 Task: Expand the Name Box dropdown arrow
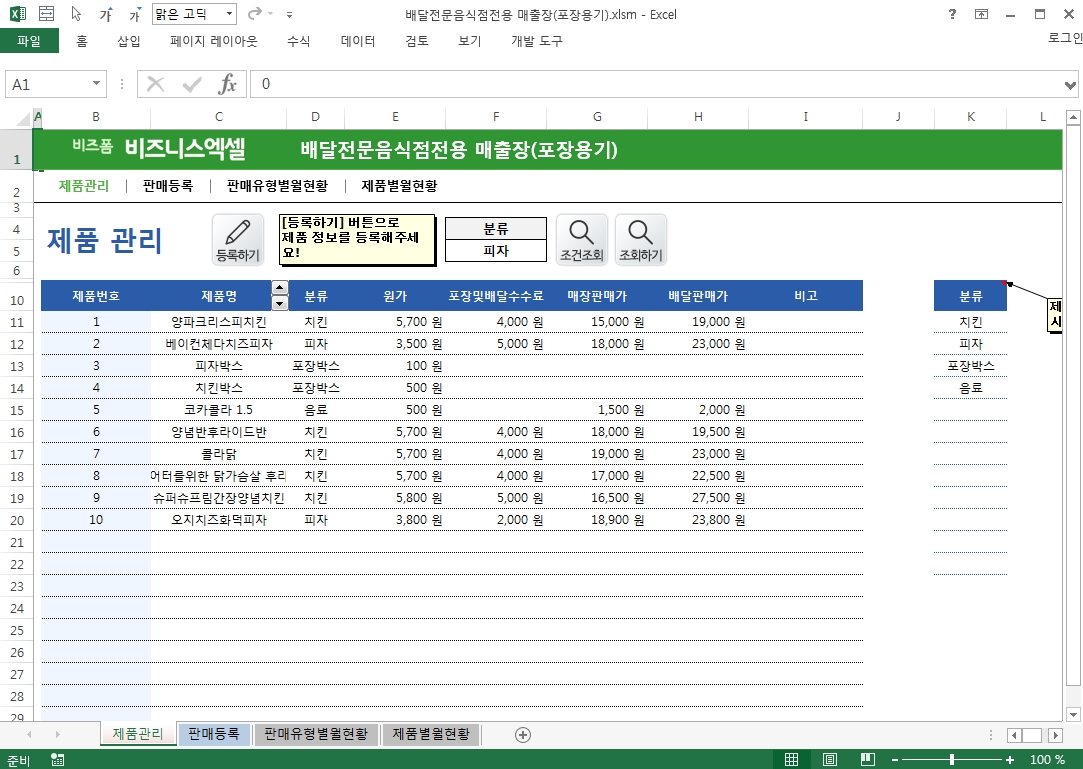pyautogui.click(x=97, y=85)
